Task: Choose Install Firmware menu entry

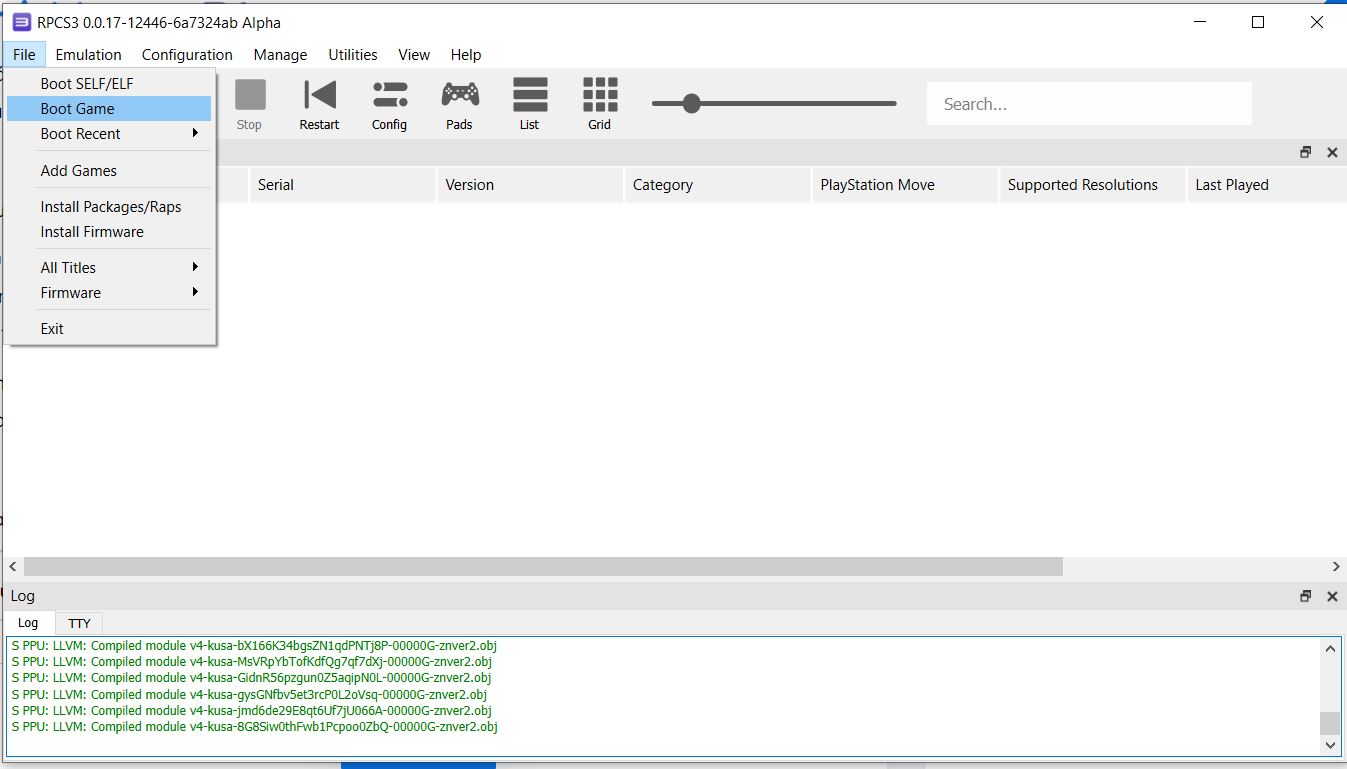Action: click(x=92, y=232)
